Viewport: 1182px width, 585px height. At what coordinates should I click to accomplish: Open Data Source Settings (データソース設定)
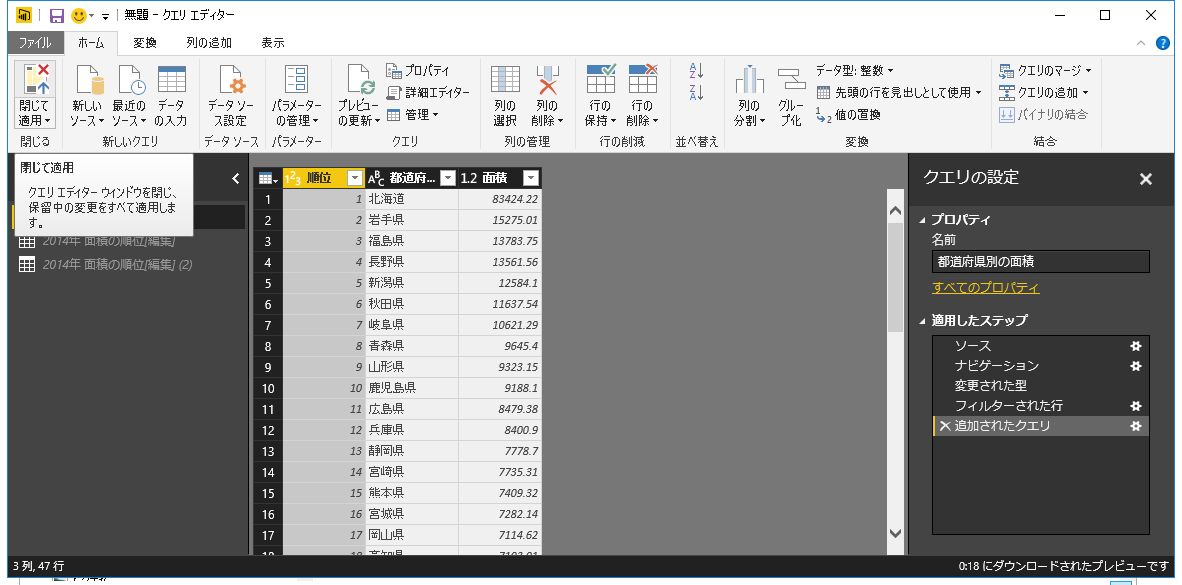(x=231, y=94)
